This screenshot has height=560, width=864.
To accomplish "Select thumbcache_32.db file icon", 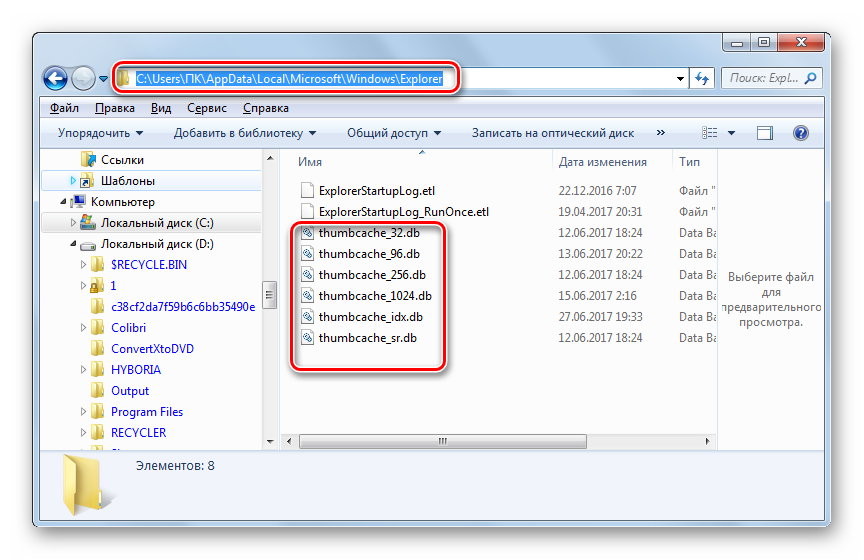I will (307, 232).
